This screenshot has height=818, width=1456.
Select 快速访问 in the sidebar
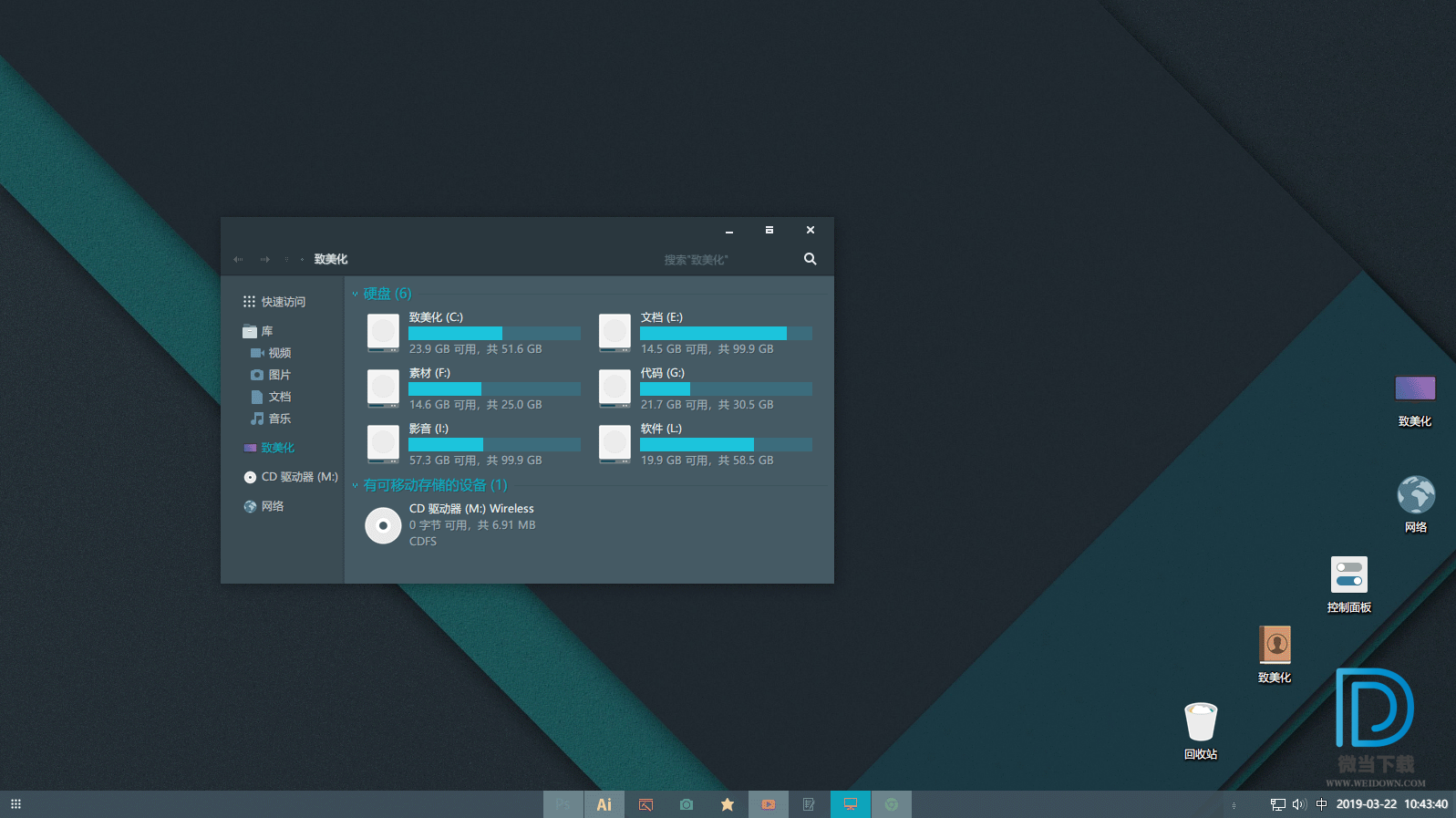coord(283,302)
